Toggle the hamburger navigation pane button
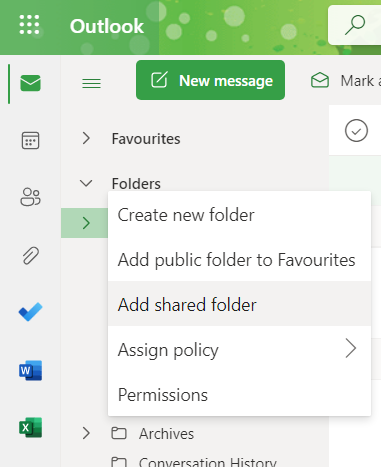Screen dimensions: 381x467 pos(91,83)
